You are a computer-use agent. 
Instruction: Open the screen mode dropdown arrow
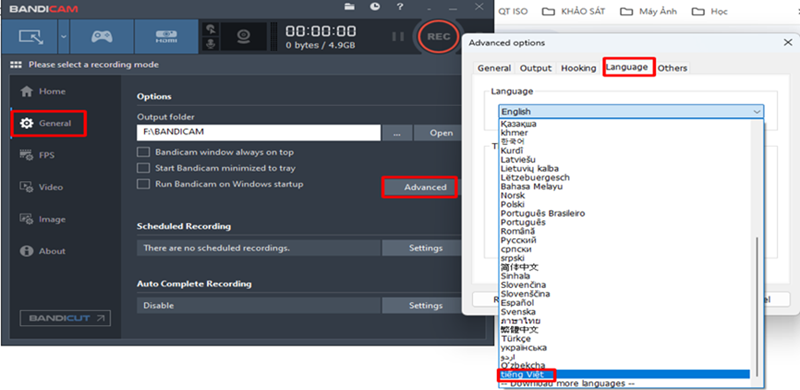[x=63, y=36]
